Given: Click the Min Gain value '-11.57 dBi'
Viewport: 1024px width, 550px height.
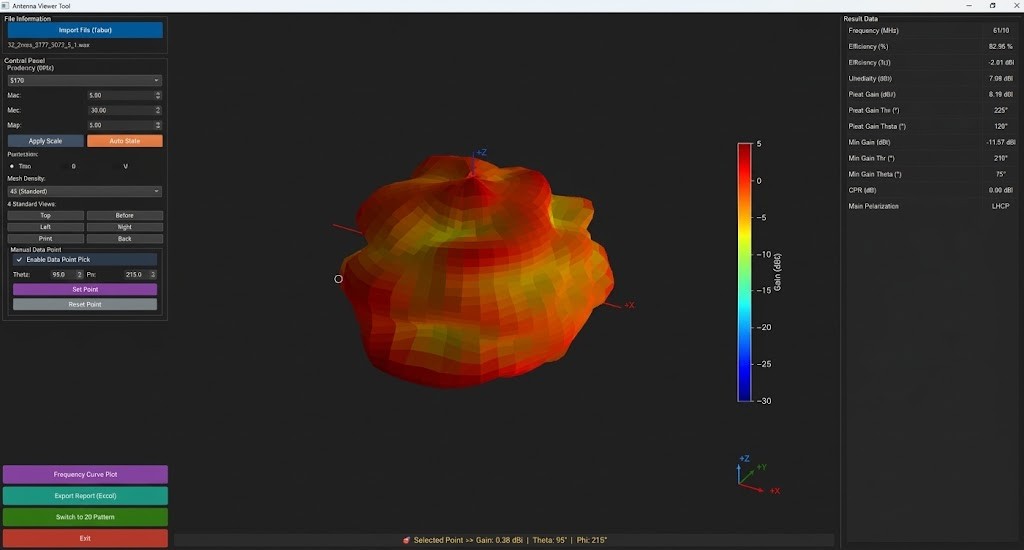Looking at the screenshot, I should (x=1000, y=142).
